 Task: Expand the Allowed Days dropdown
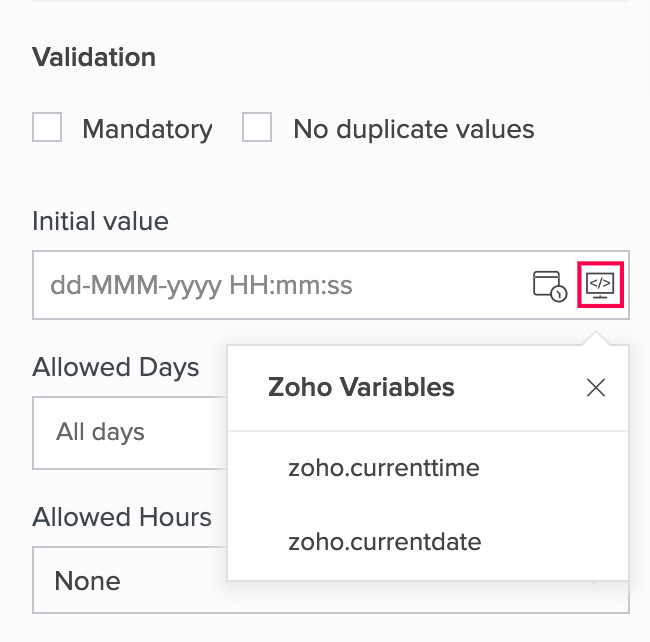point(130,433)
